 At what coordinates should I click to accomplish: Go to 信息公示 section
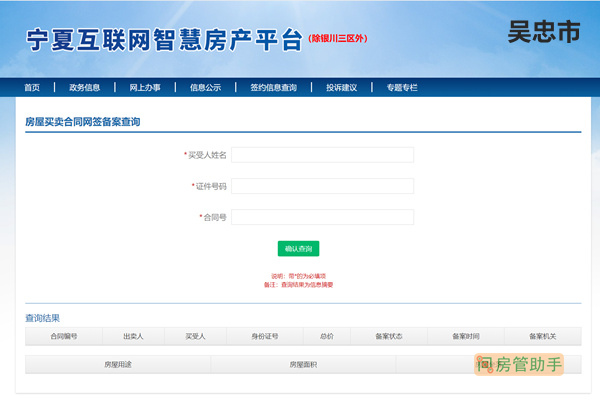tap(205, 88)
